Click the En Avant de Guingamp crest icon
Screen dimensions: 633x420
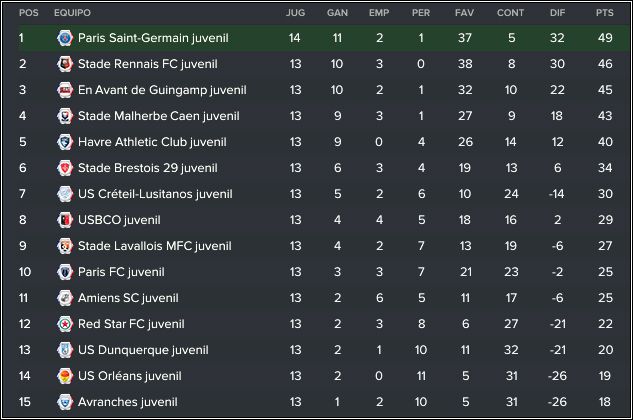click(65, 90)
